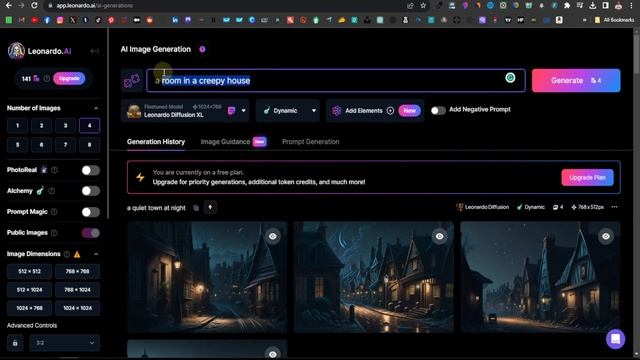640x360 pixels.
Task: Open browser extensions puzzle icon
Action: [x=567, y=6]
